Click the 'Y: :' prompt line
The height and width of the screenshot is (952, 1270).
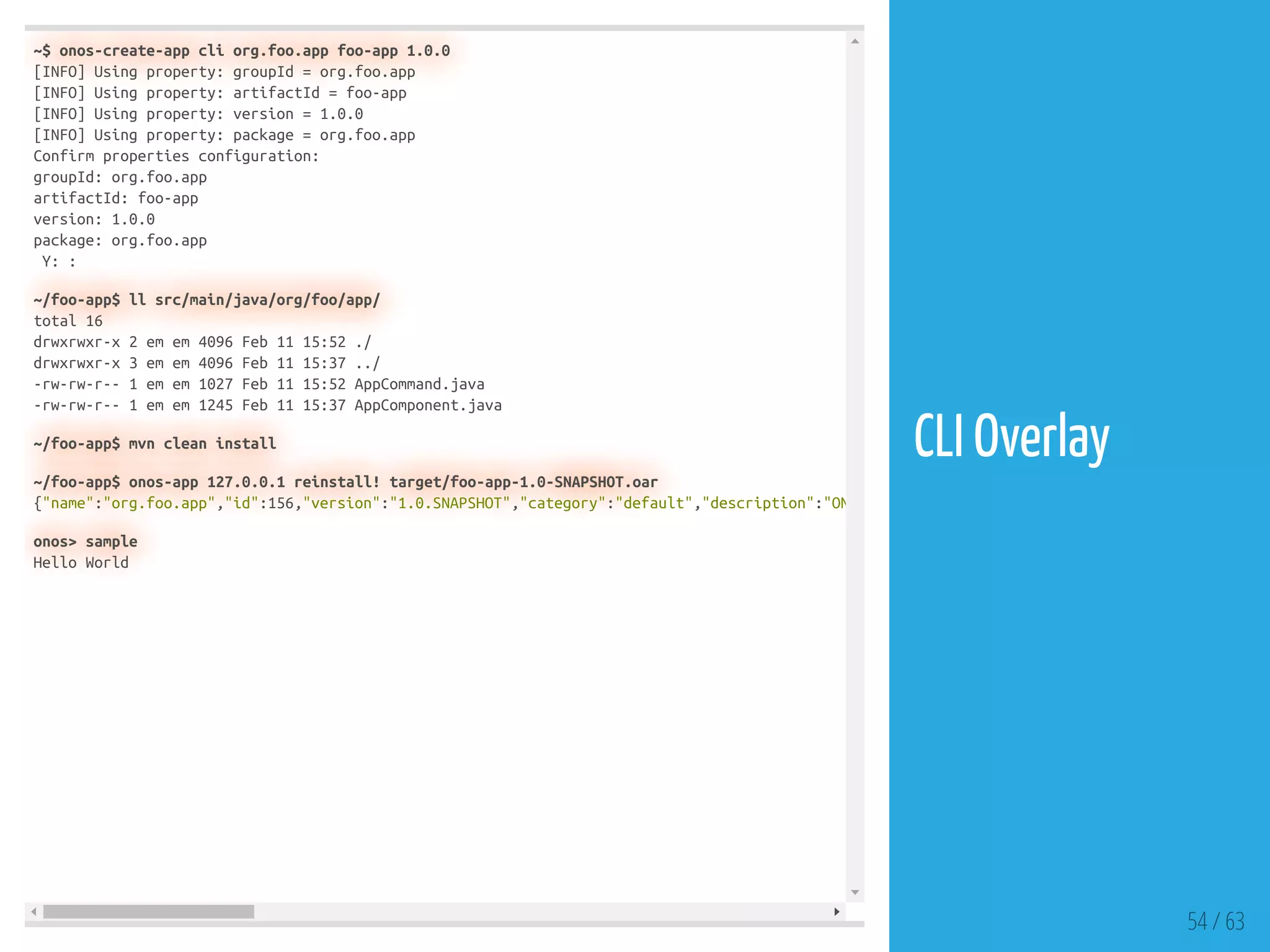(59, 262)
